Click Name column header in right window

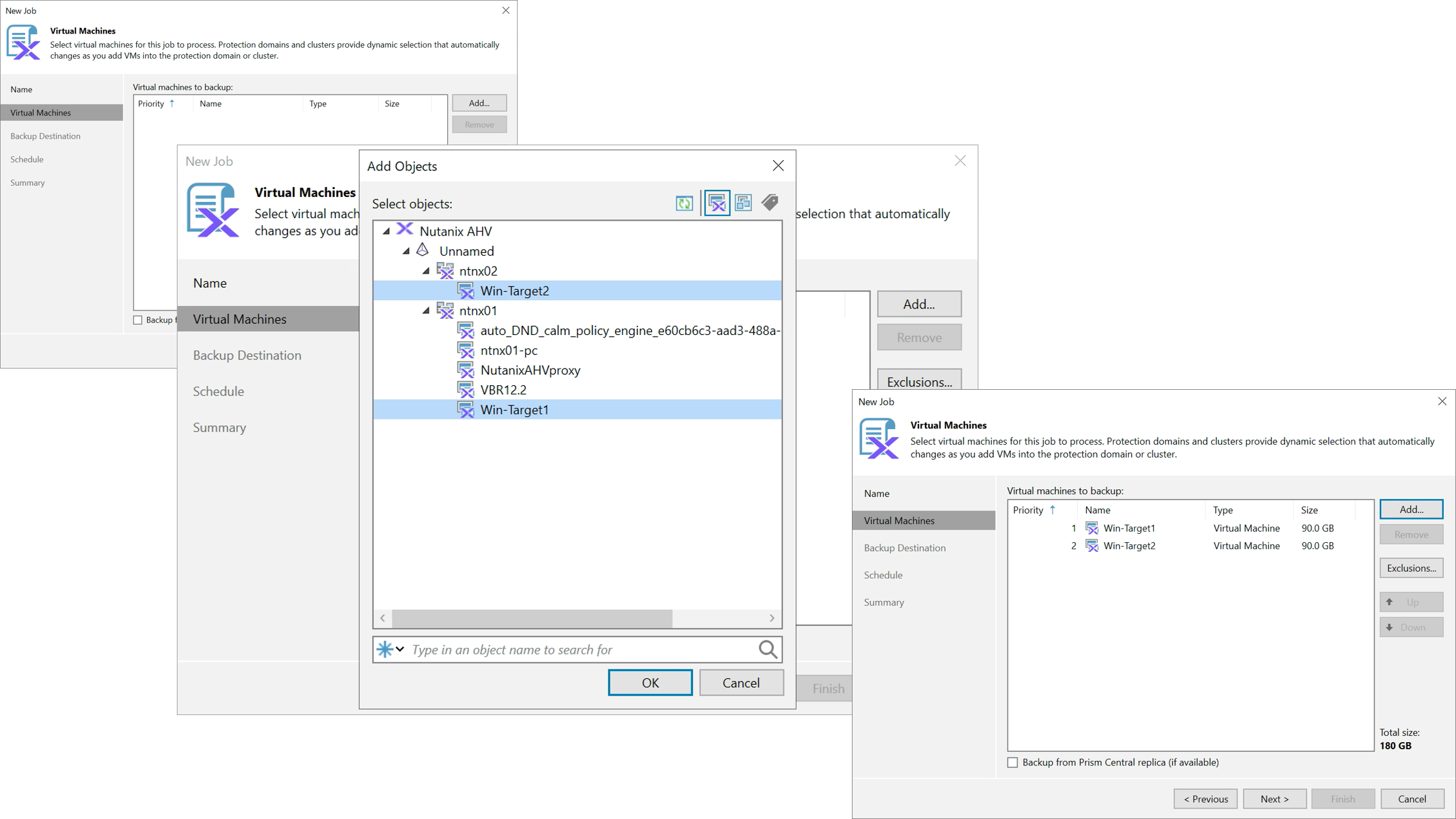1141,510
